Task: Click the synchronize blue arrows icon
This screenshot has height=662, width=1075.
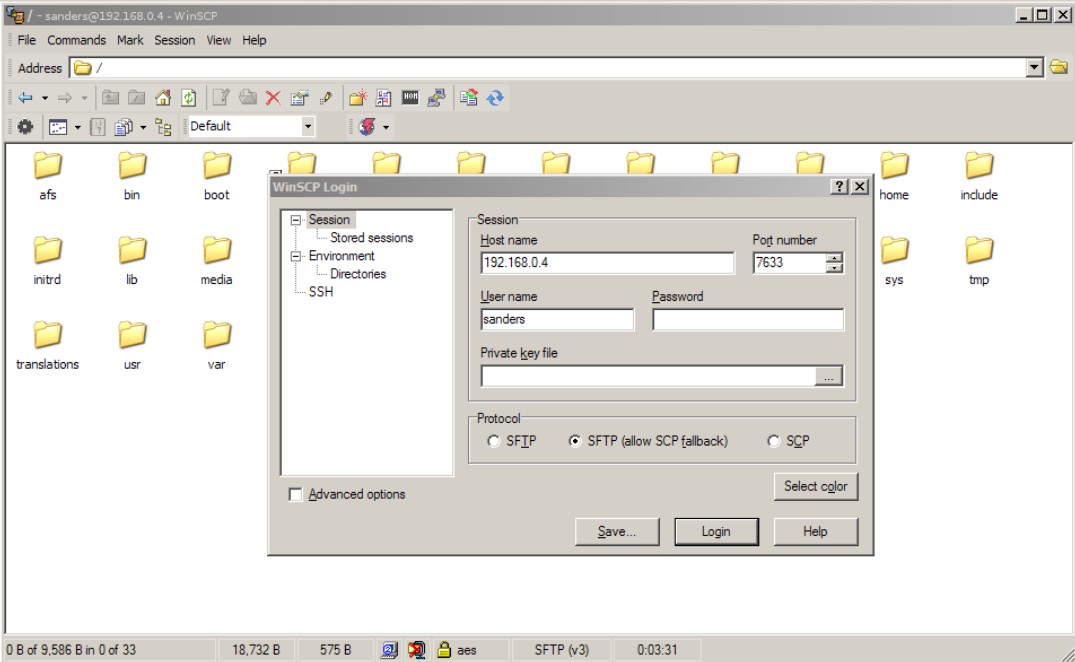Action: pos(495,98)
